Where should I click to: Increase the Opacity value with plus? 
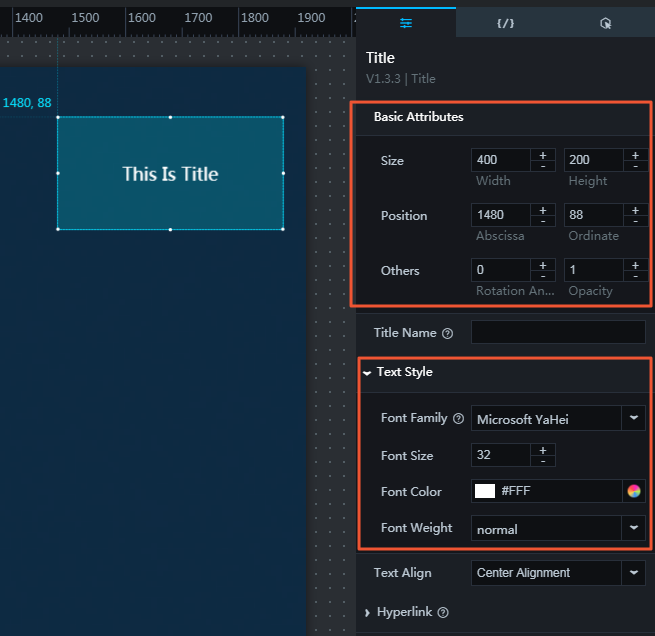point(635,265)
